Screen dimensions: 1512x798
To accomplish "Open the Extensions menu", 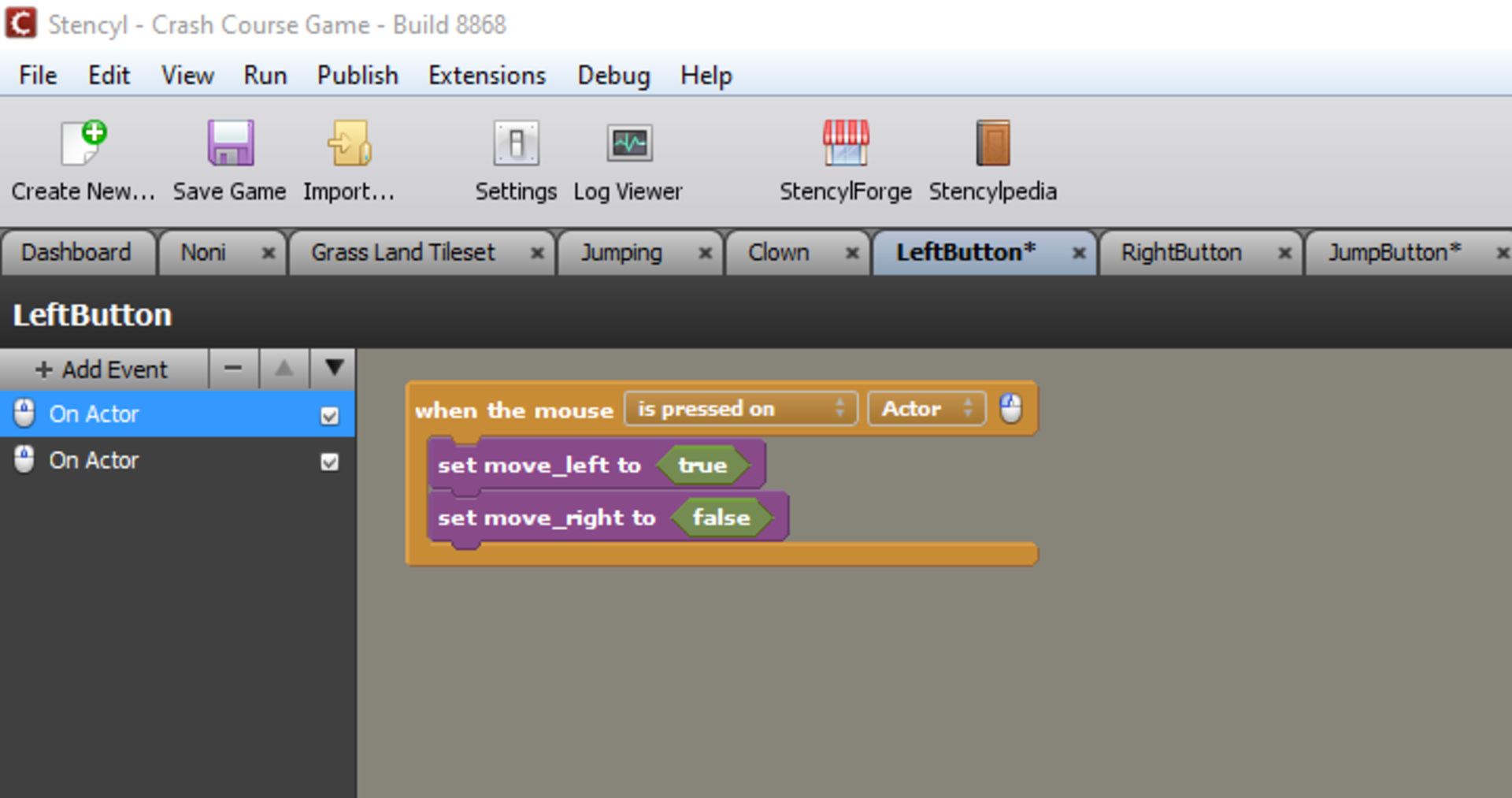I will click(x=487, y=76).
